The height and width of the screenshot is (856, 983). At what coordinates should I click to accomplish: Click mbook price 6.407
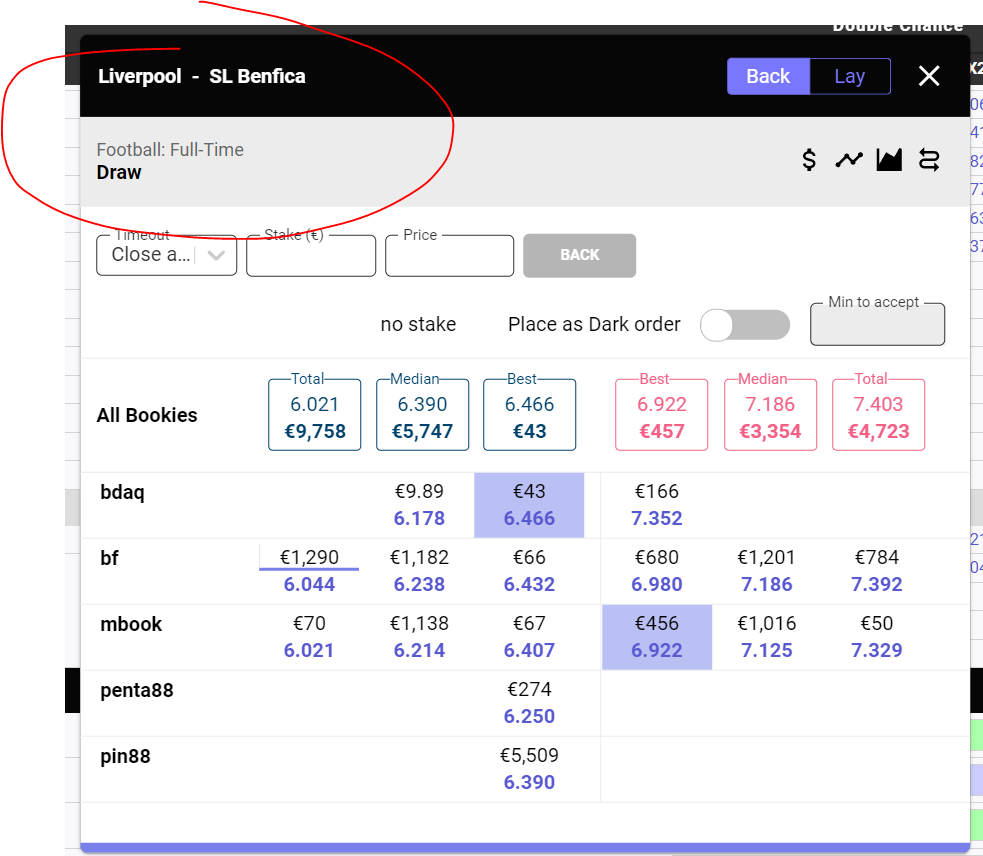click(529, 650)
